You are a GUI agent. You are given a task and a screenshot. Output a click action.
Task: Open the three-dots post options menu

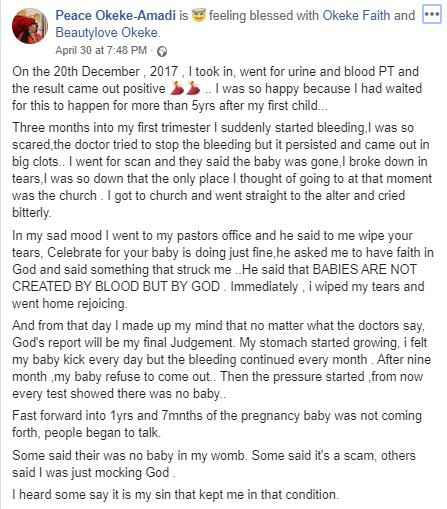[x=432, y=15]
